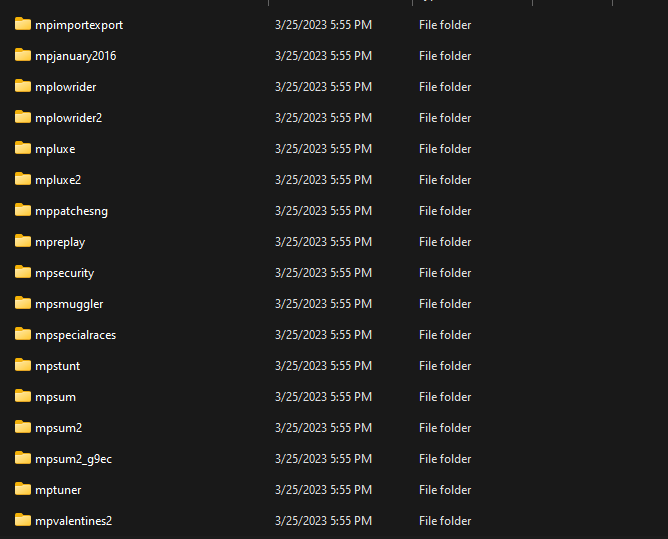Click the mpstunt folder name
This screenshot has height=539, width=668.
[58, 366]
